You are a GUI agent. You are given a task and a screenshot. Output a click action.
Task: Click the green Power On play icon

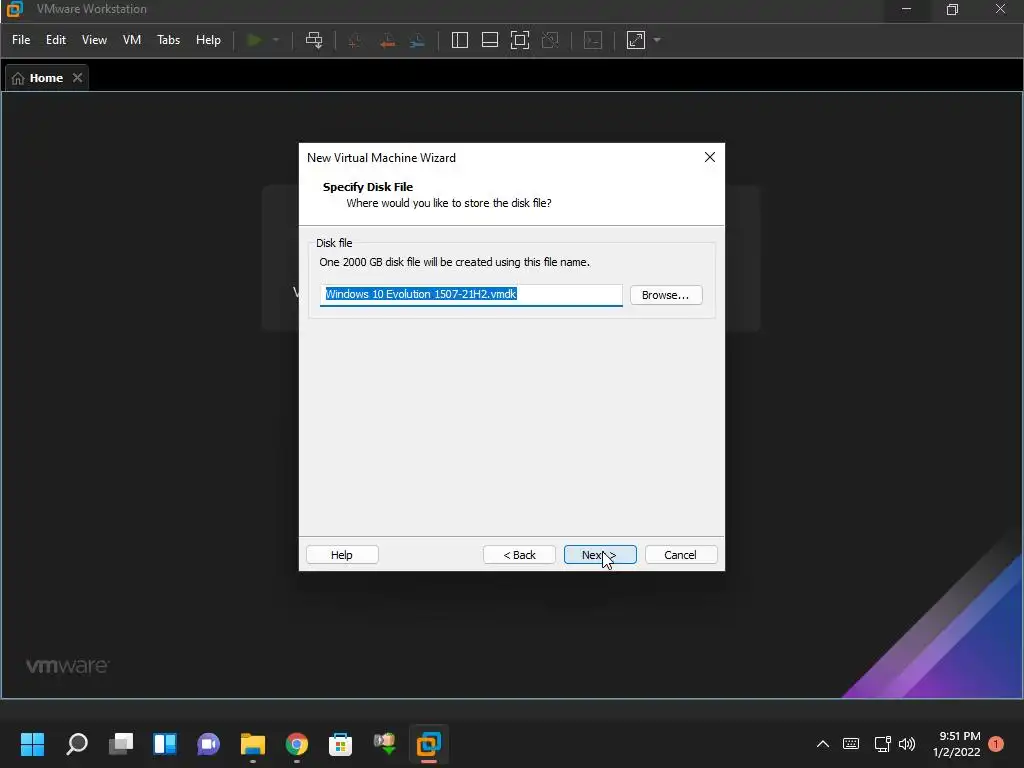[x=254, y=40]
